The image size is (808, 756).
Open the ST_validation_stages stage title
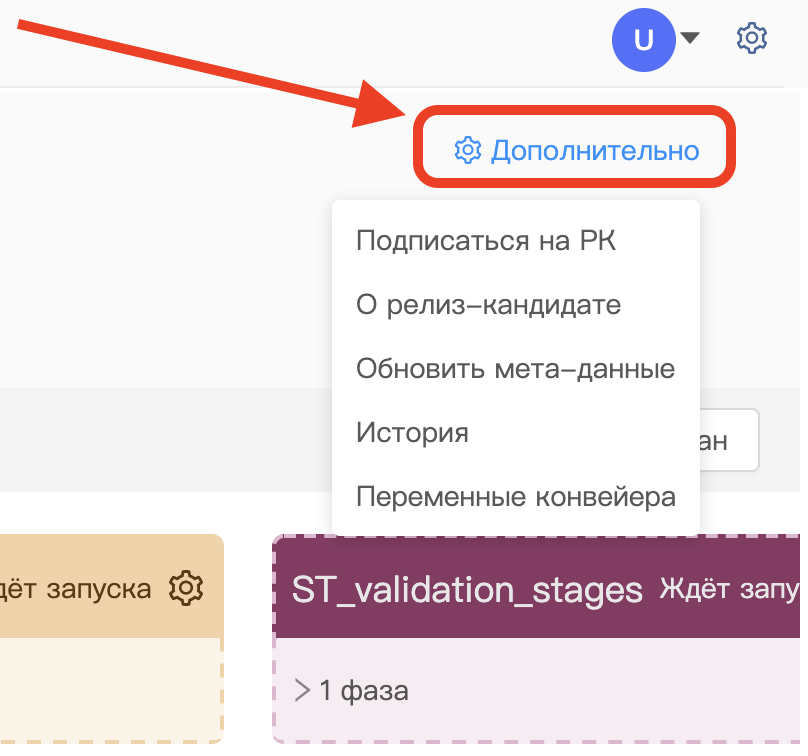click(466, 589)
